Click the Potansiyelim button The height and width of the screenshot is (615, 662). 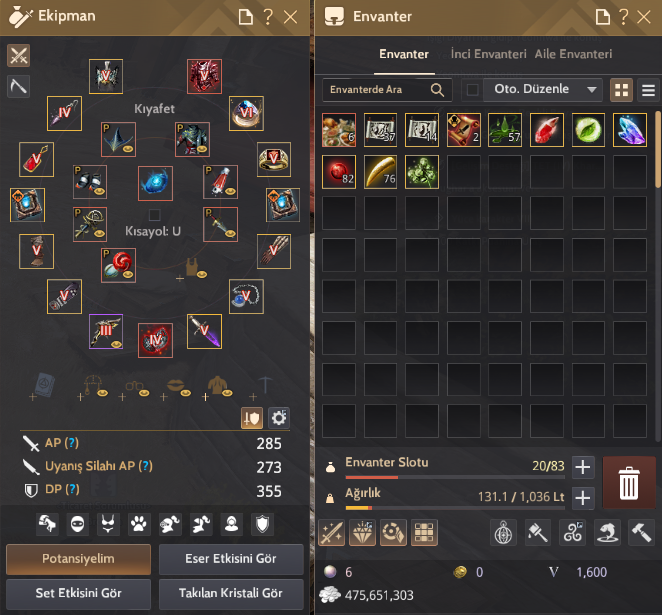click(79, 559)
